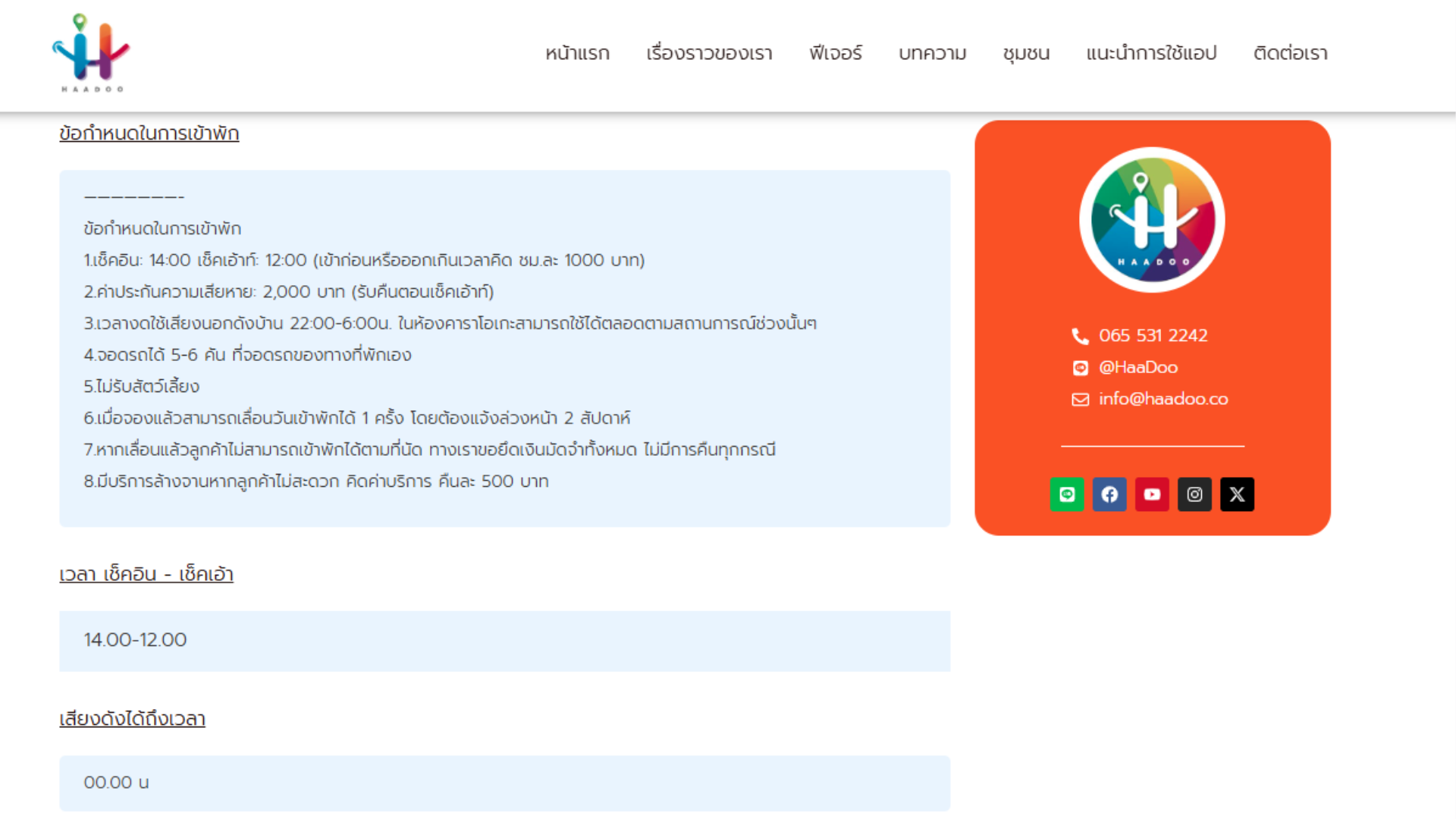Open แนะนำการใช้แอป menu item
This screenshot has width=1456, height=819.
pos(1151,53)
